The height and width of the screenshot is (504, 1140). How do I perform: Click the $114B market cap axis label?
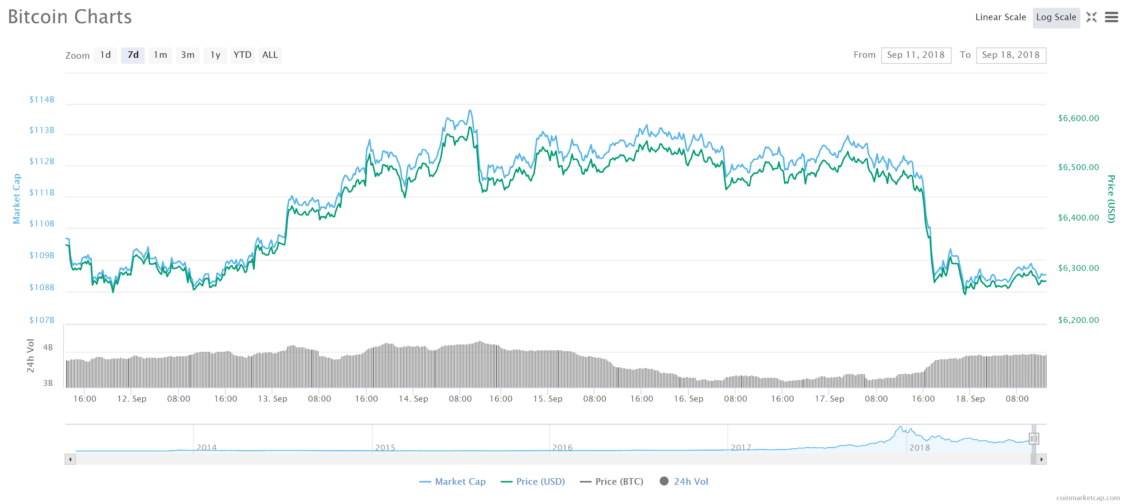coord(41,99)
